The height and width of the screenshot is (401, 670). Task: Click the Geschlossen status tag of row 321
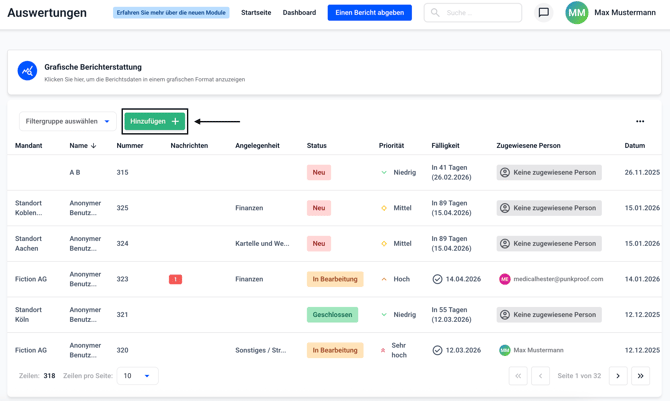point(332,315)
